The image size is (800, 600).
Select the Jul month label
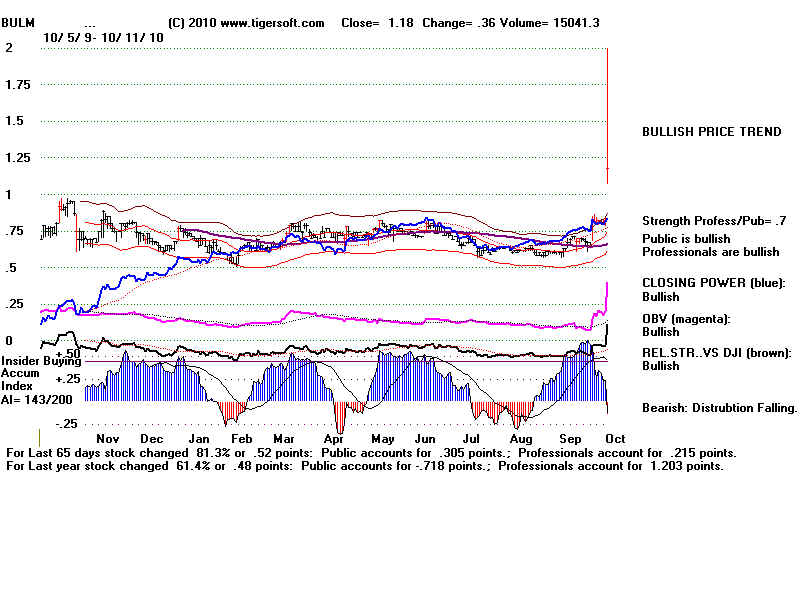pos(471,439)
